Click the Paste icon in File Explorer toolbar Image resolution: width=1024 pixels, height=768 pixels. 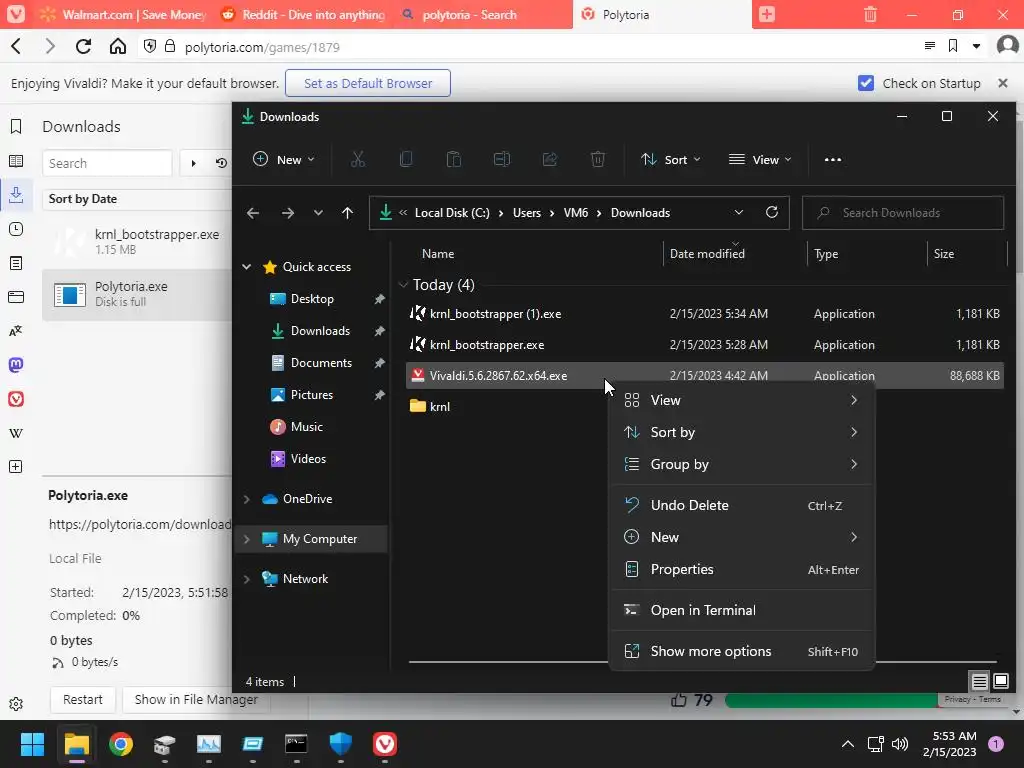pos(453,159)
